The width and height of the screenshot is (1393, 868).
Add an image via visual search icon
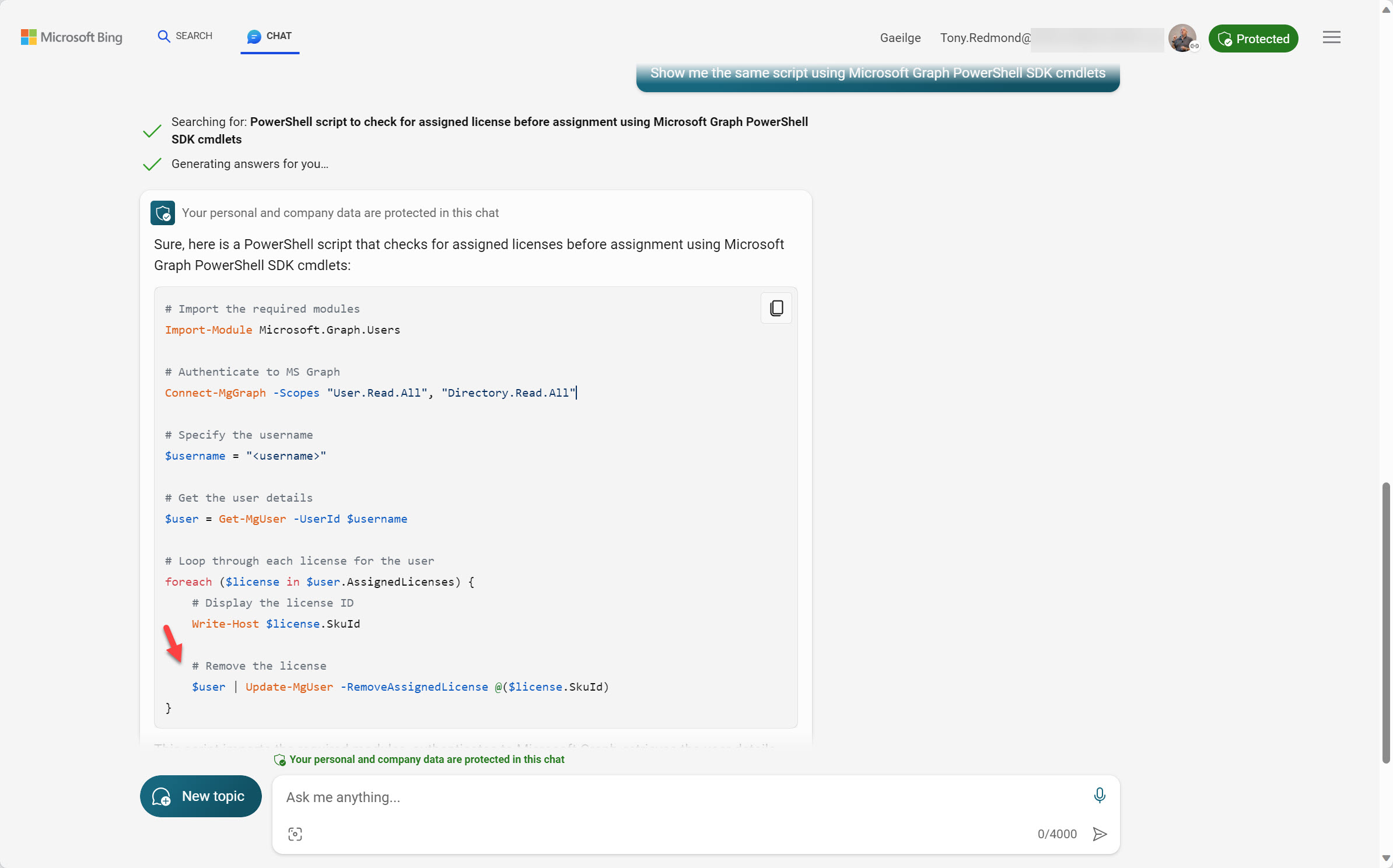295,834
